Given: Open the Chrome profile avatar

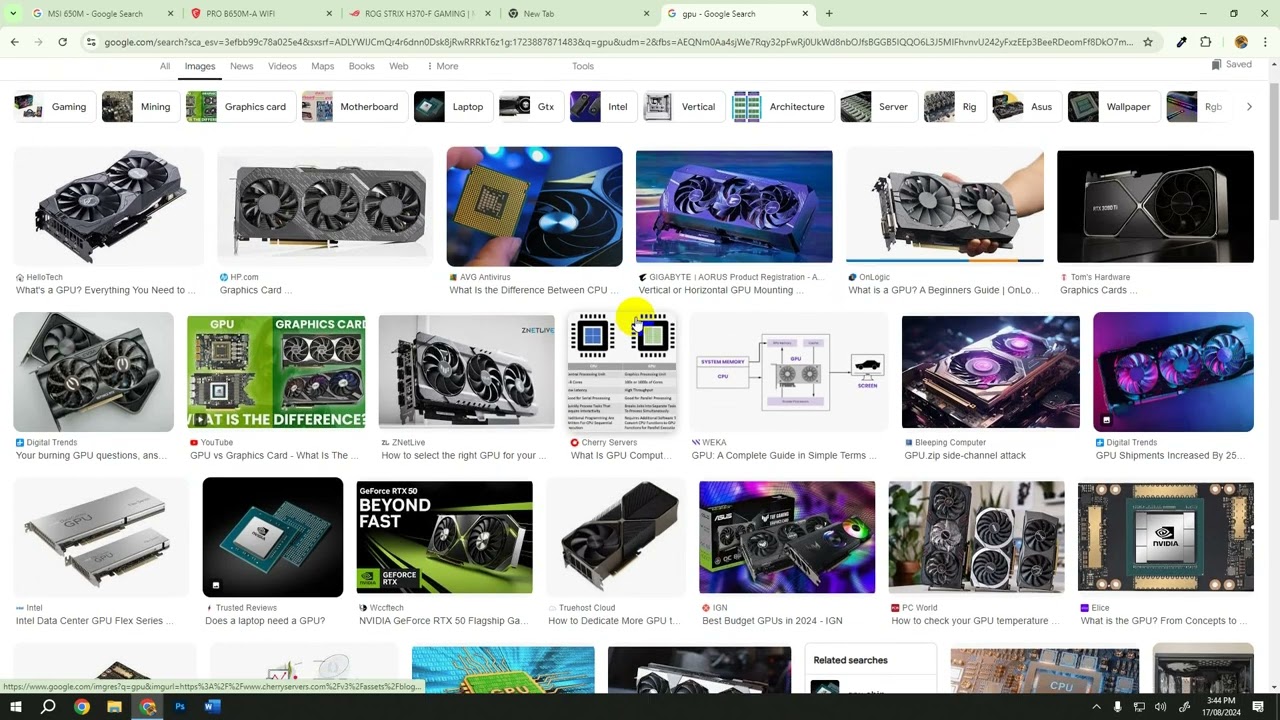Looking at the screenshot, I should coord(1241,42).
